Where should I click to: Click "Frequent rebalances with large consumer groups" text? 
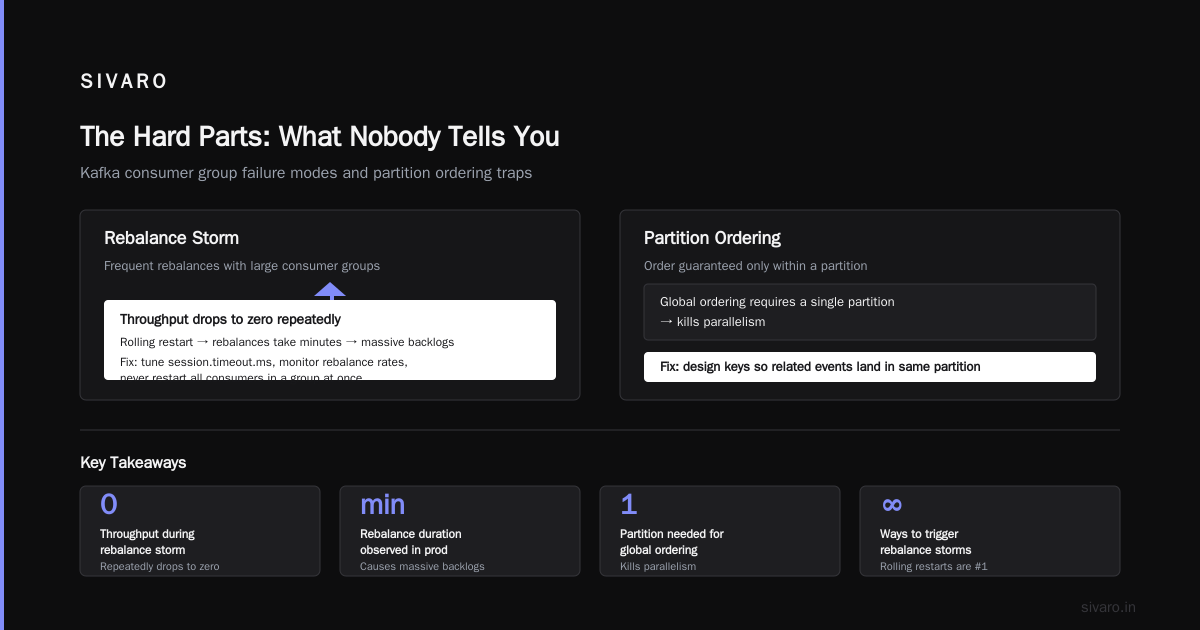242,266
